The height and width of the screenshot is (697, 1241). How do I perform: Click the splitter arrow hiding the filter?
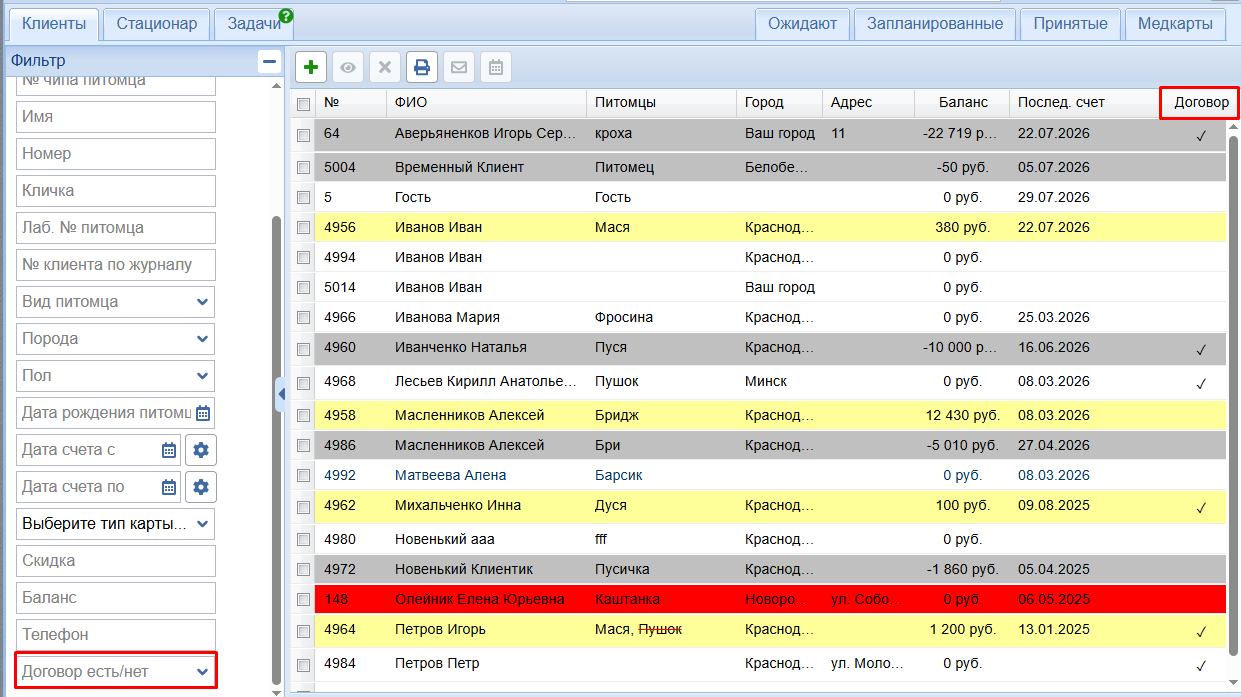pyautogui.click(x=281, y=393)
